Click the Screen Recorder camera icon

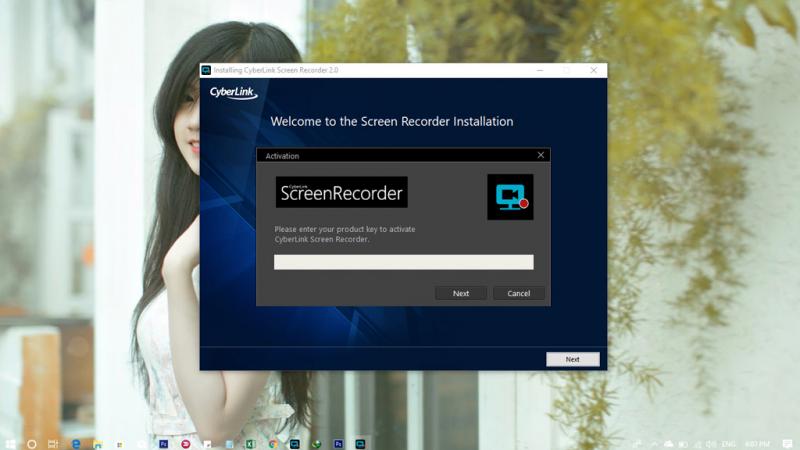[510, 197]
